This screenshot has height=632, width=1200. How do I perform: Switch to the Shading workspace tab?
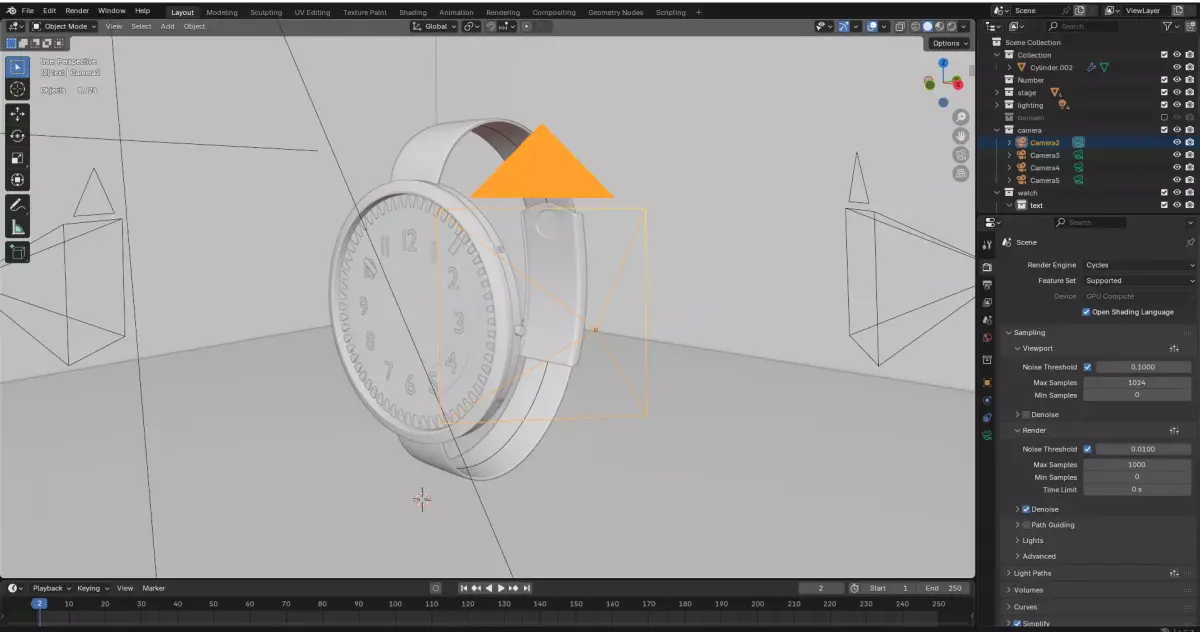tap(412, 12)
